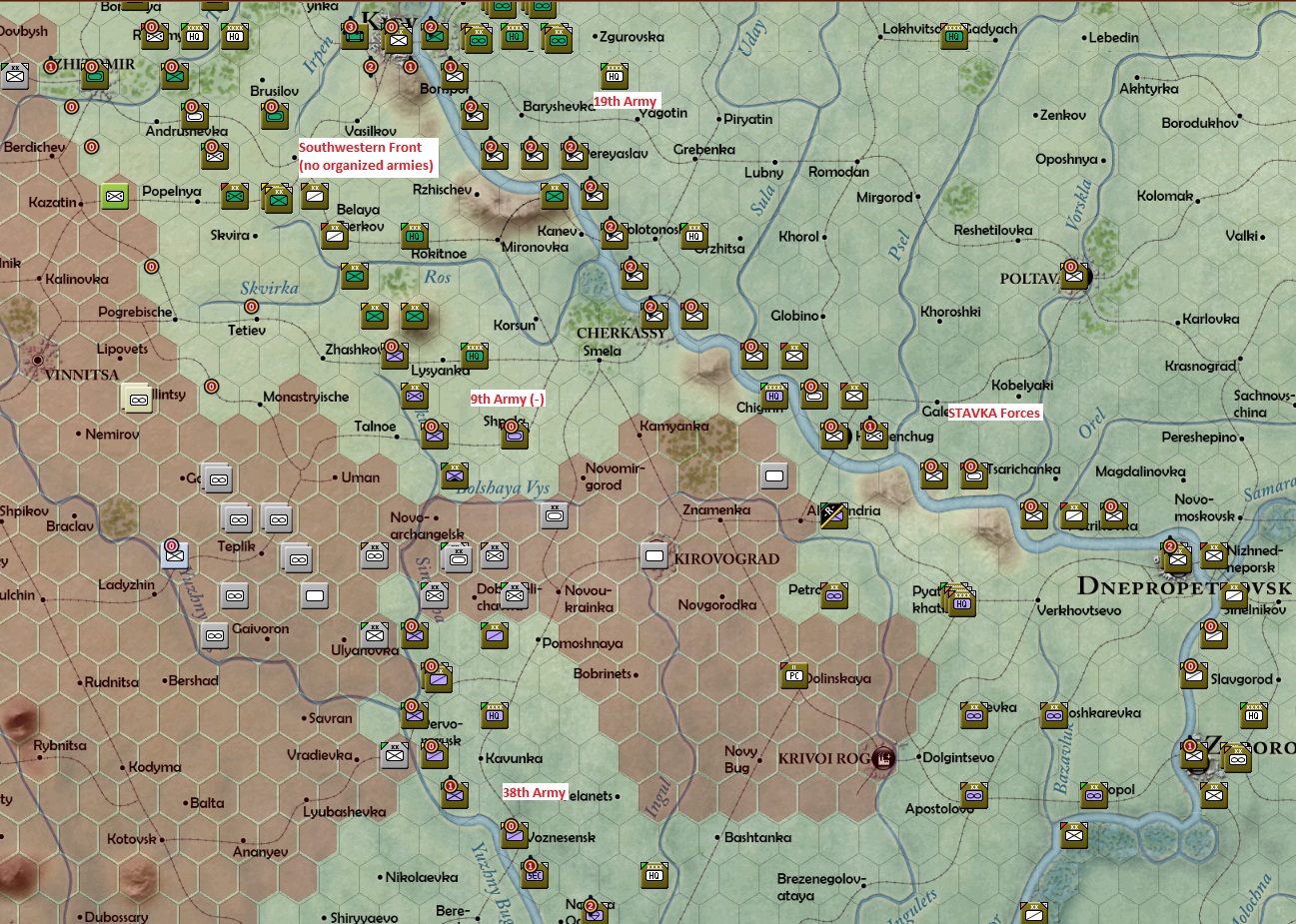Click the '9th Army (-)' label
1296x924 pixels.
coord(508,399)
